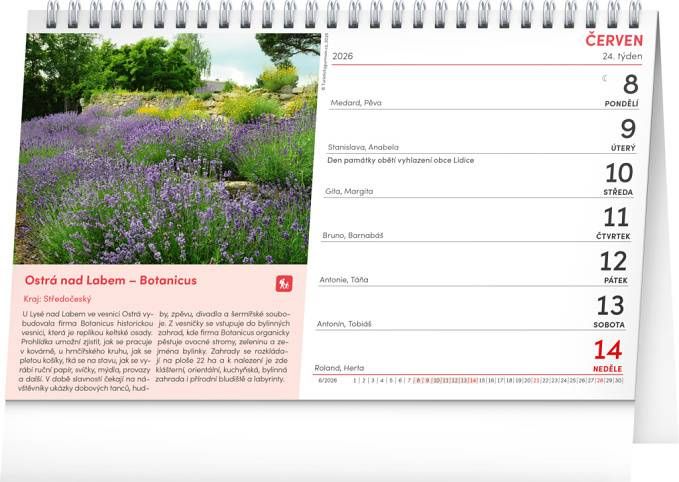Click the red hiking icon beside the title
679x482 pixels.
[x=284, y=283]
